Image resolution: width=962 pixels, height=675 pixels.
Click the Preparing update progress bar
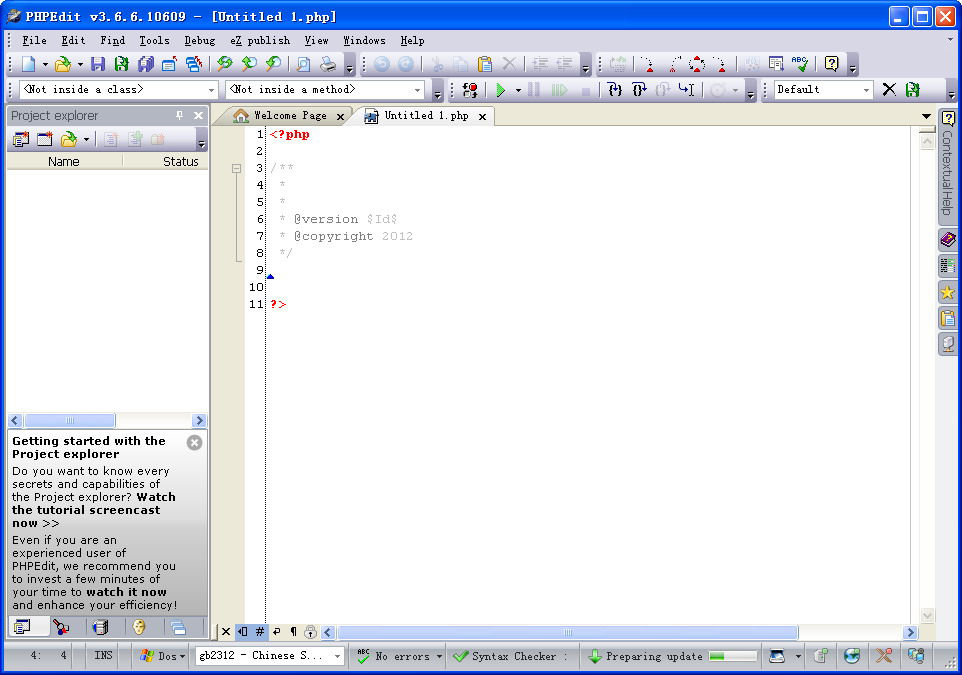tap(733, 656)
